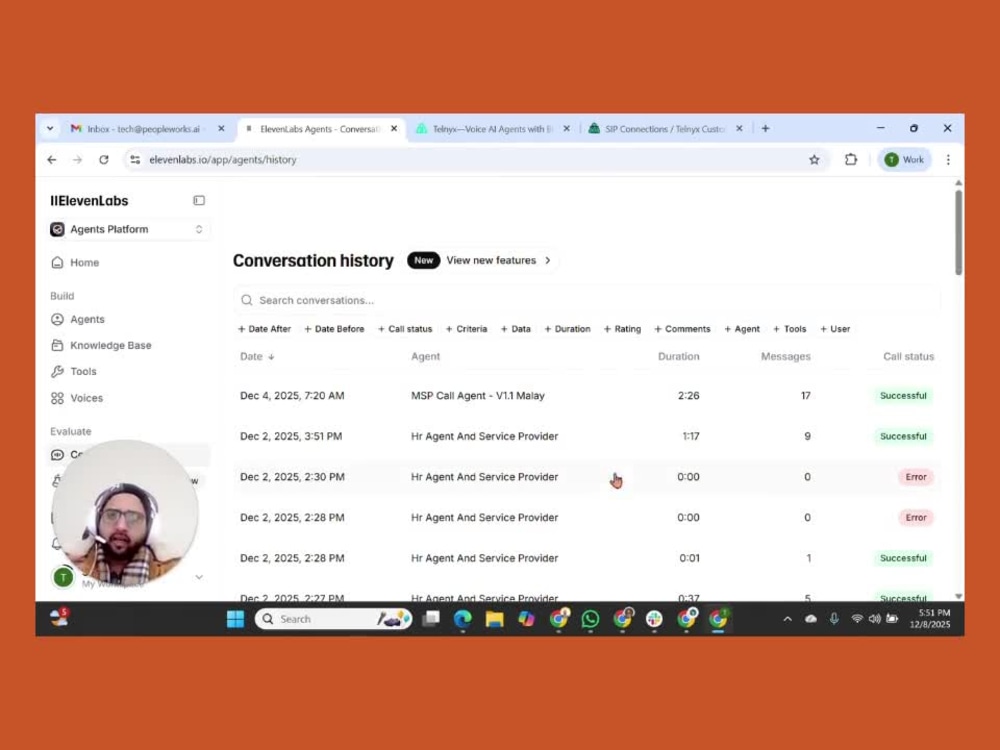Switch to the Telnyx Voice AI Agents tab

click(x=492, y=129)
